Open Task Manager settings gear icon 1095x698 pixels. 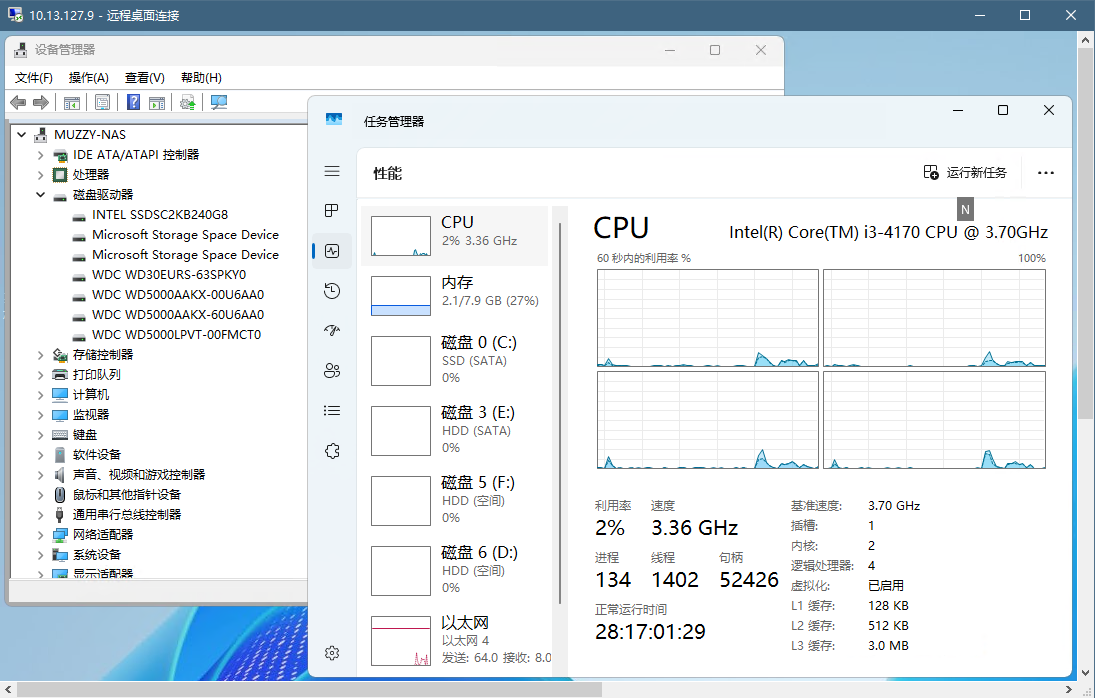[x=332, y=653]
